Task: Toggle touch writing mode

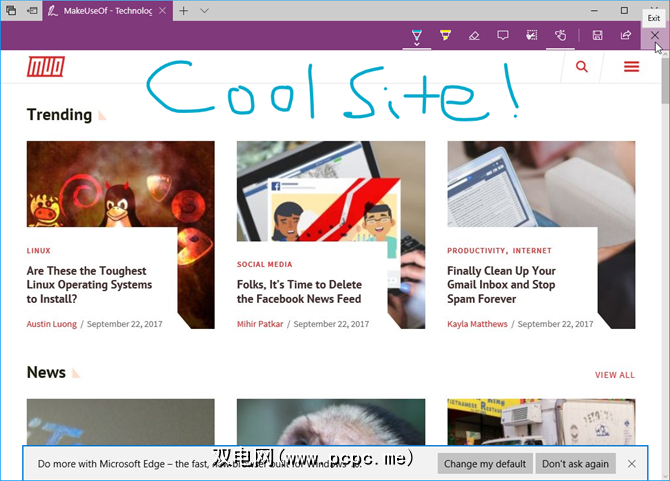Action: click(561, 35)
